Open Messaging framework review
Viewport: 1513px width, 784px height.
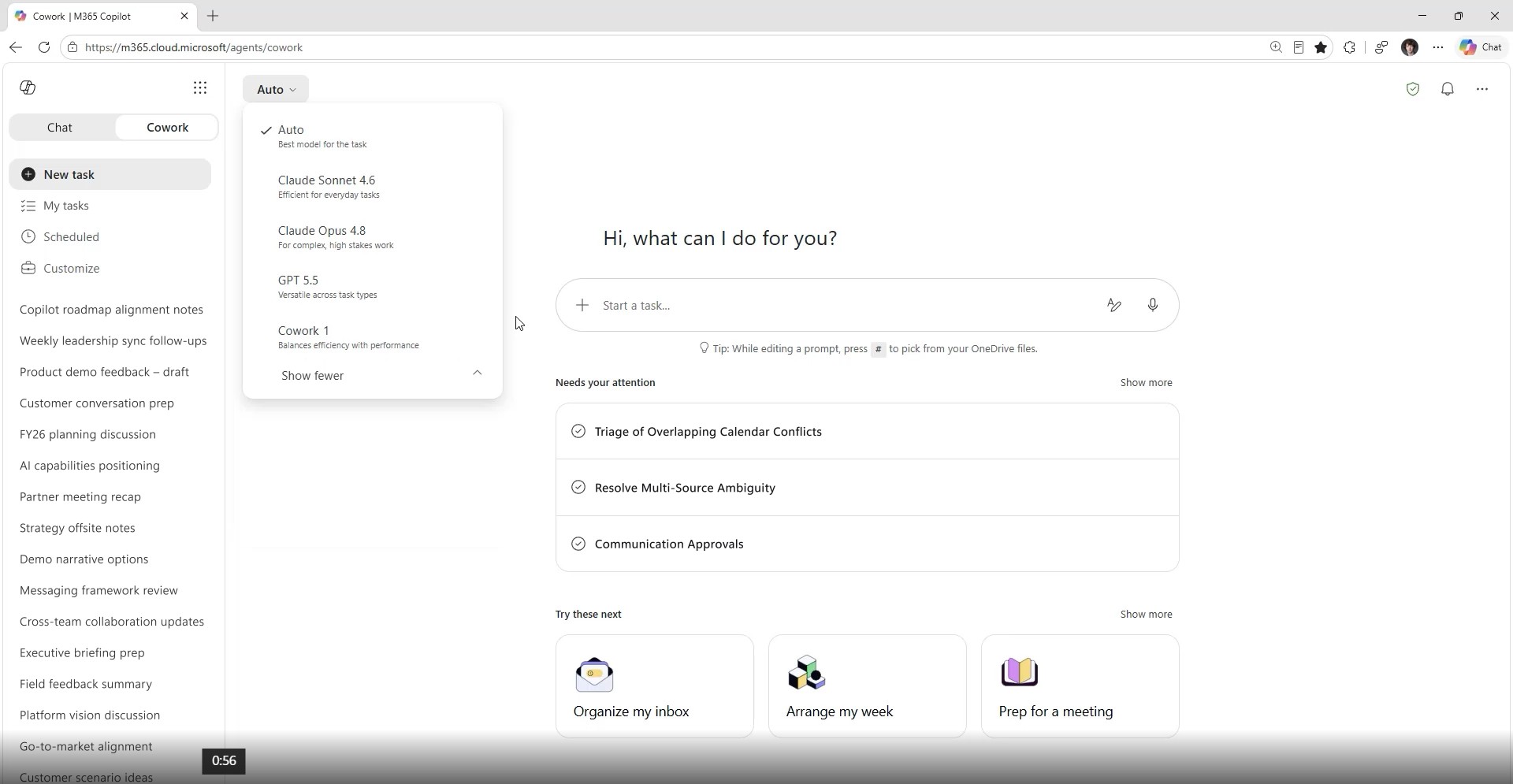click(x=99, y=590)
